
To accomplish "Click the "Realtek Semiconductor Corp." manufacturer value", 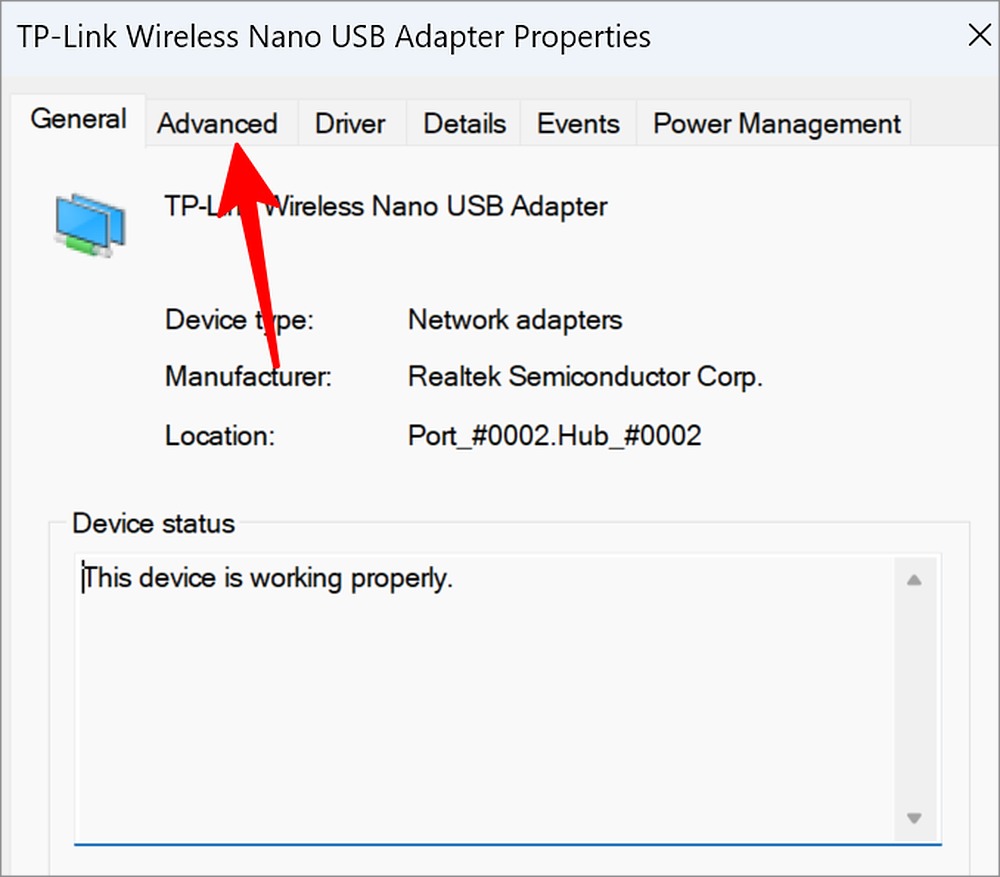I will pos(585,378).
